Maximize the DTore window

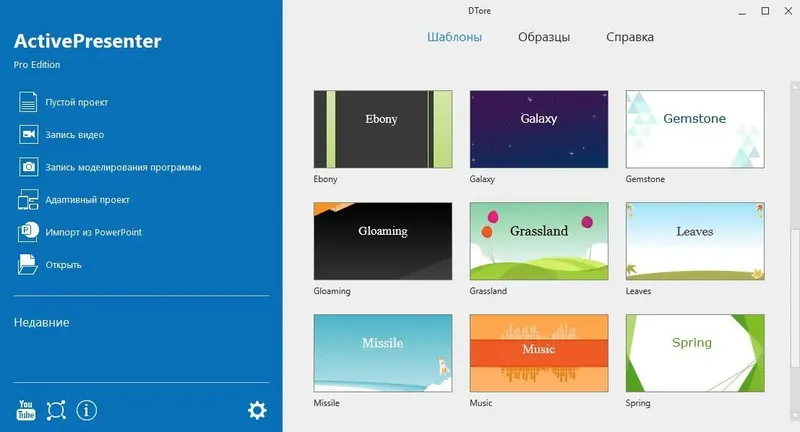click(765, 11)
